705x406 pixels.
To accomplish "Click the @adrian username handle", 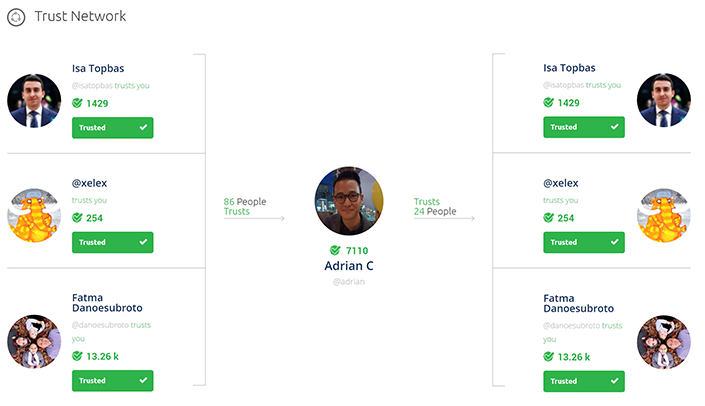I will coord(349,282).
